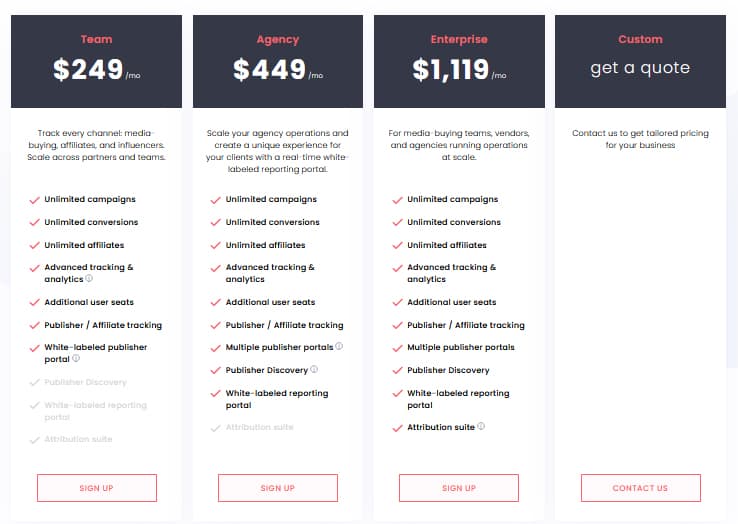Image resolution: width=738 pixels, height=524 pixels.
Task: Open info tooltip for Agency's Publisher Discovery
Action: click(x=314, y=370)
